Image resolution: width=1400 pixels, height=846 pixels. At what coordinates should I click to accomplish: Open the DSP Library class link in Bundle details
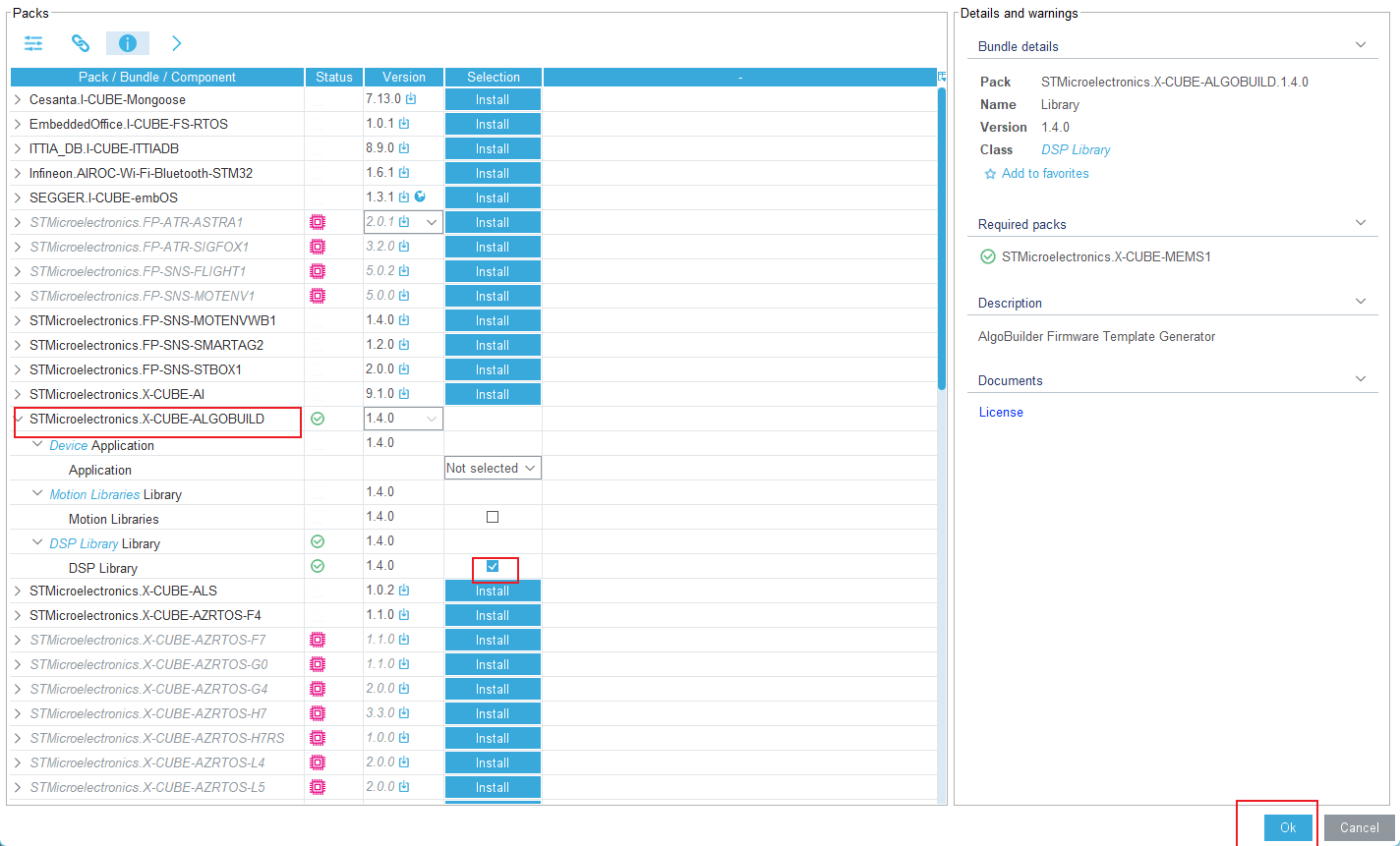pyautogui.click(x=1076, y=150)
